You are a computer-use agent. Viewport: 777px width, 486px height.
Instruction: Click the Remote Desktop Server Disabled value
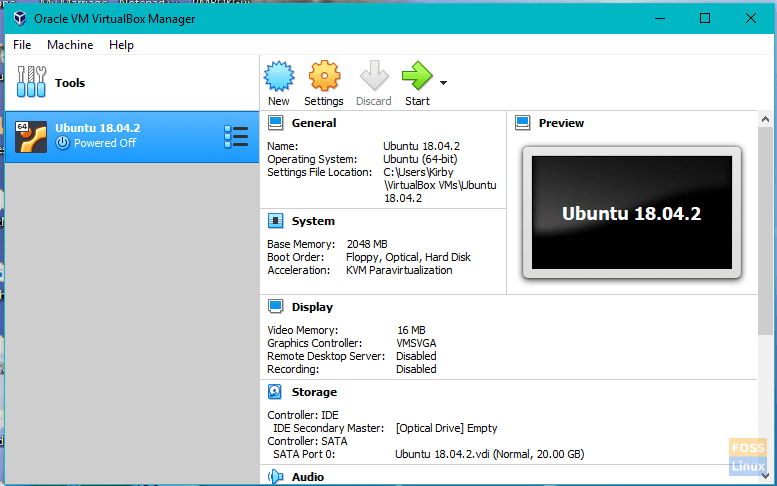tap(416, 356)
